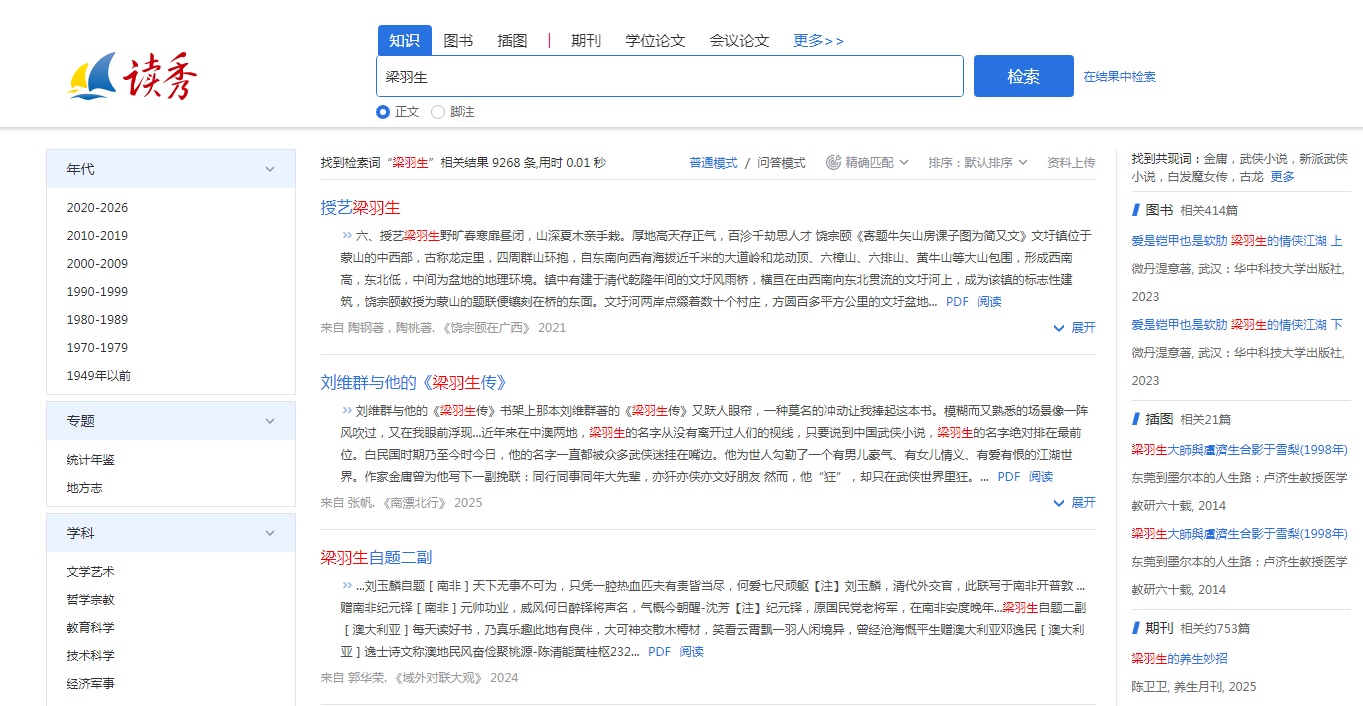Filter by subject 经济军事

91,684
